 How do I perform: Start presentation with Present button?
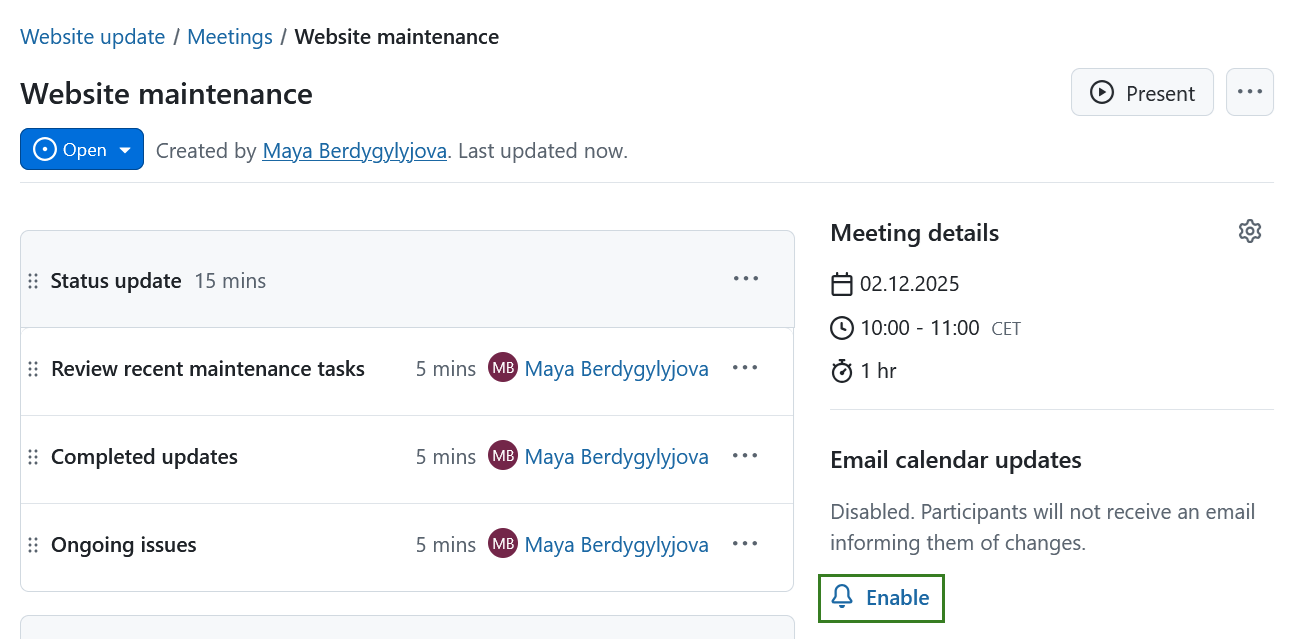(x=1142, y=93)
